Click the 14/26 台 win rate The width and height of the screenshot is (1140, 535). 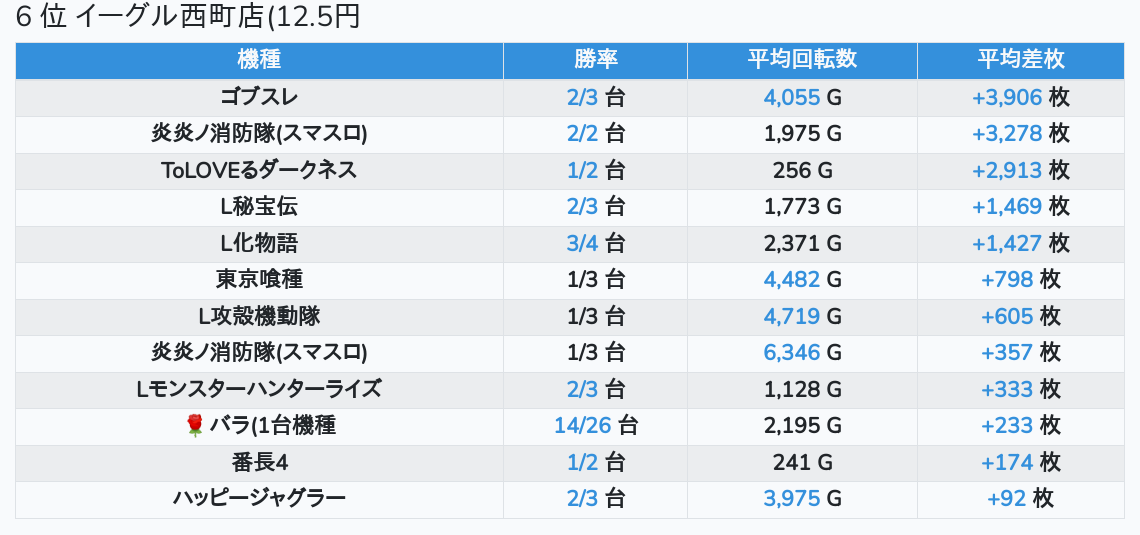(595, 426)
